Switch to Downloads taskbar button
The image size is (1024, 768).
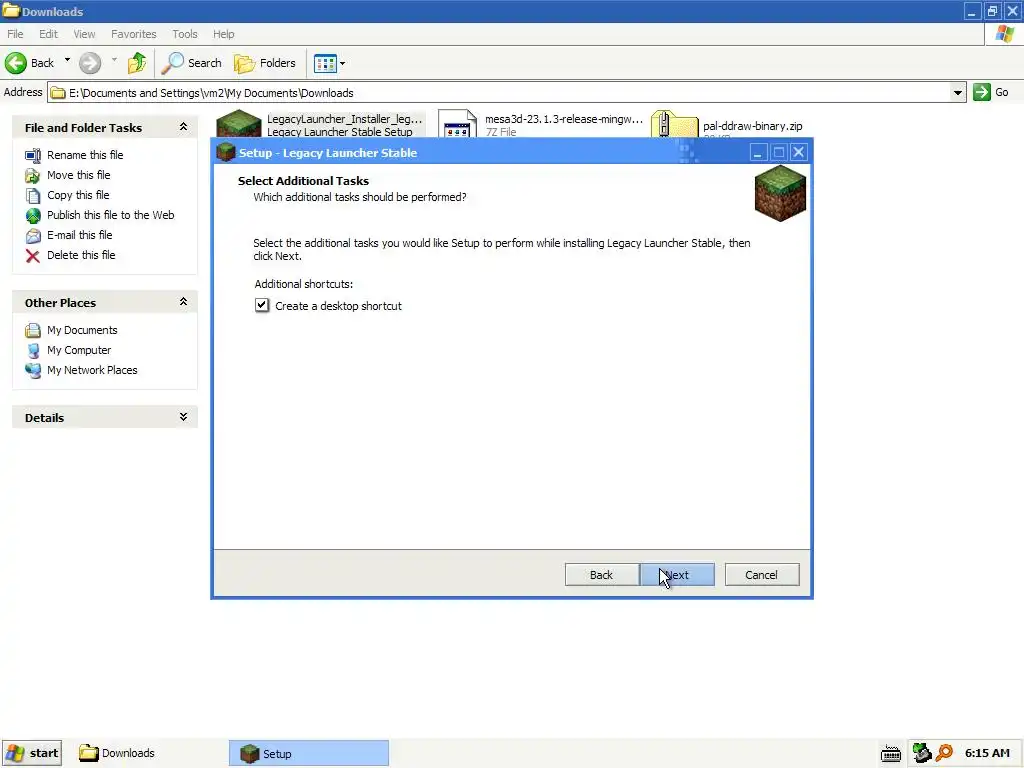tap(118, 753)
